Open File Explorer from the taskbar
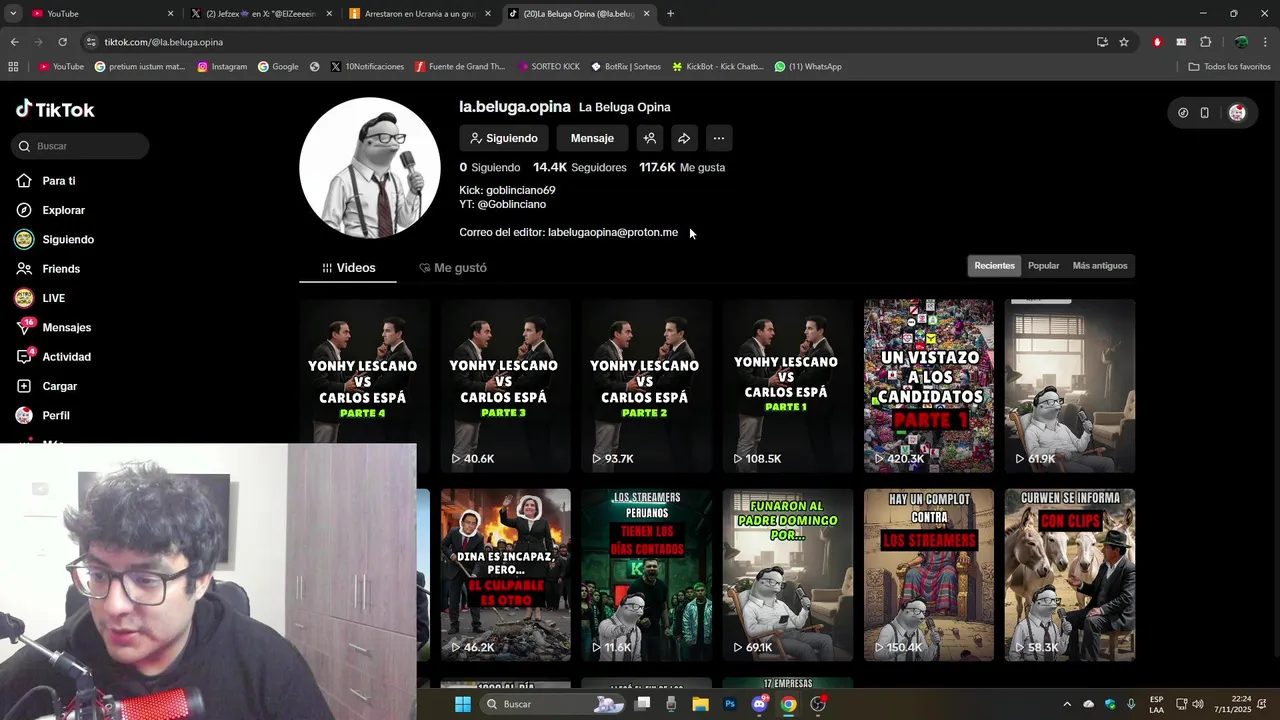 pos(700,704)
